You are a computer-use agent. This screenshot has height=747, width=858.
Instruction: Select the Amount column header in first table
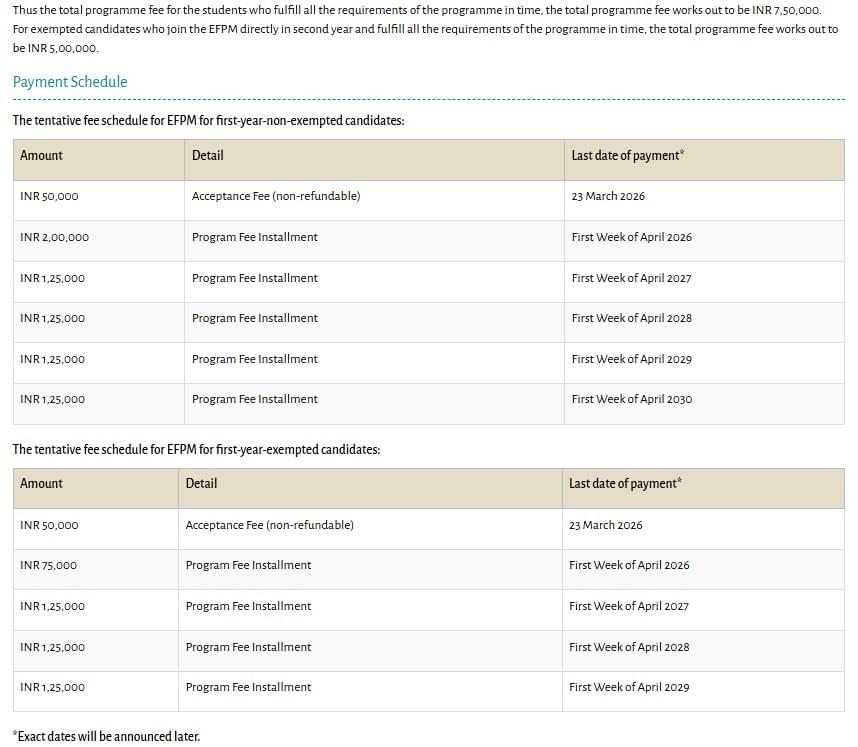(x=41, y=157)
